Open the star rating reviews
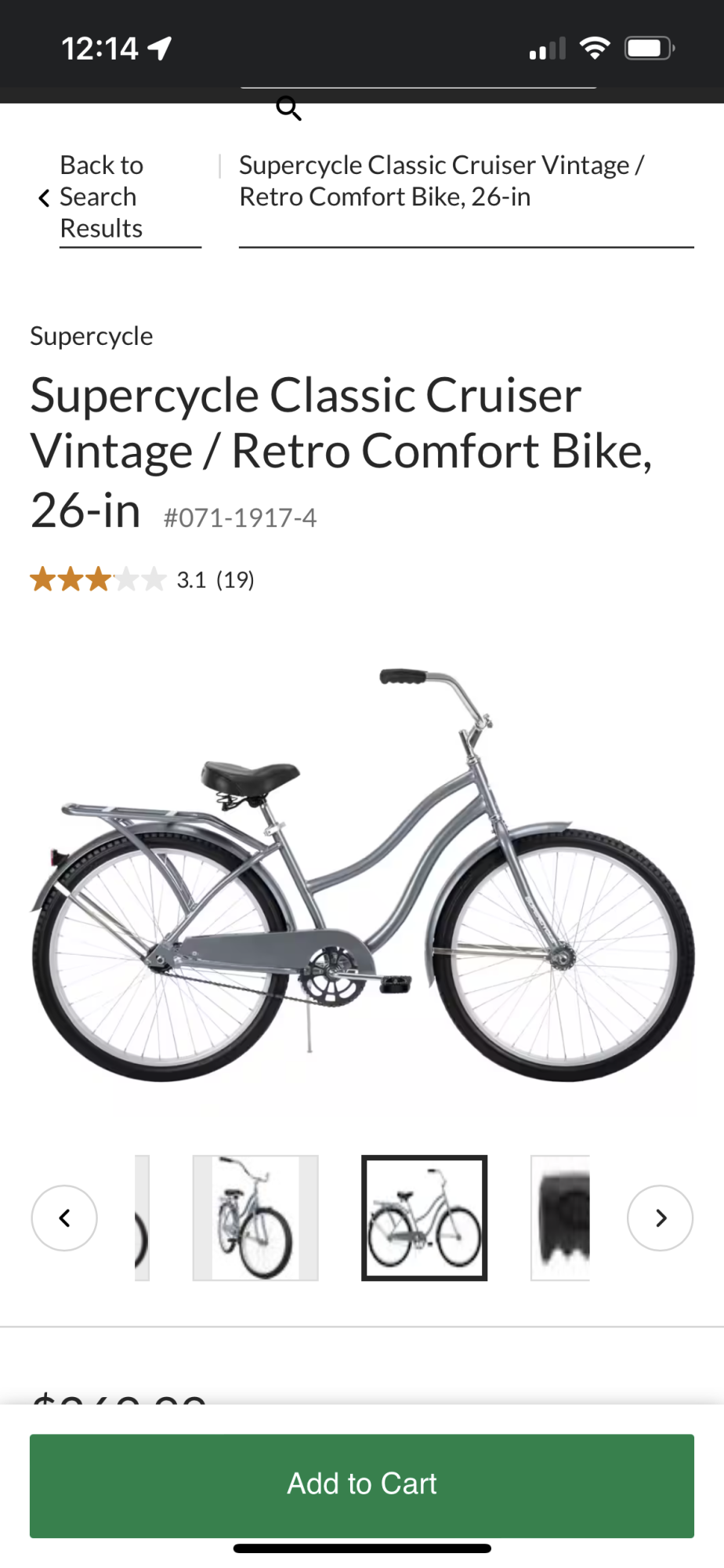The image size is (724, 1568). click(x=98, y=579)
